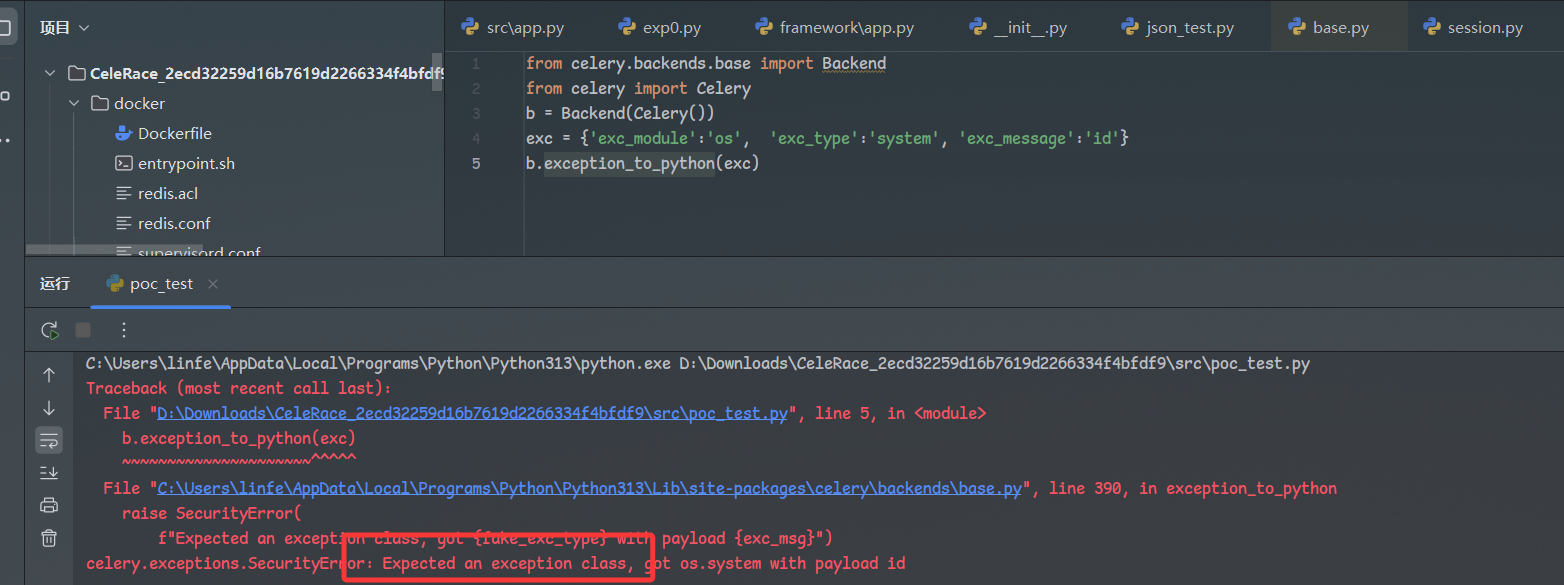Open poc_test.py link in traceback
Screen dimensions: 1564x585
click(x=472, y=413)
